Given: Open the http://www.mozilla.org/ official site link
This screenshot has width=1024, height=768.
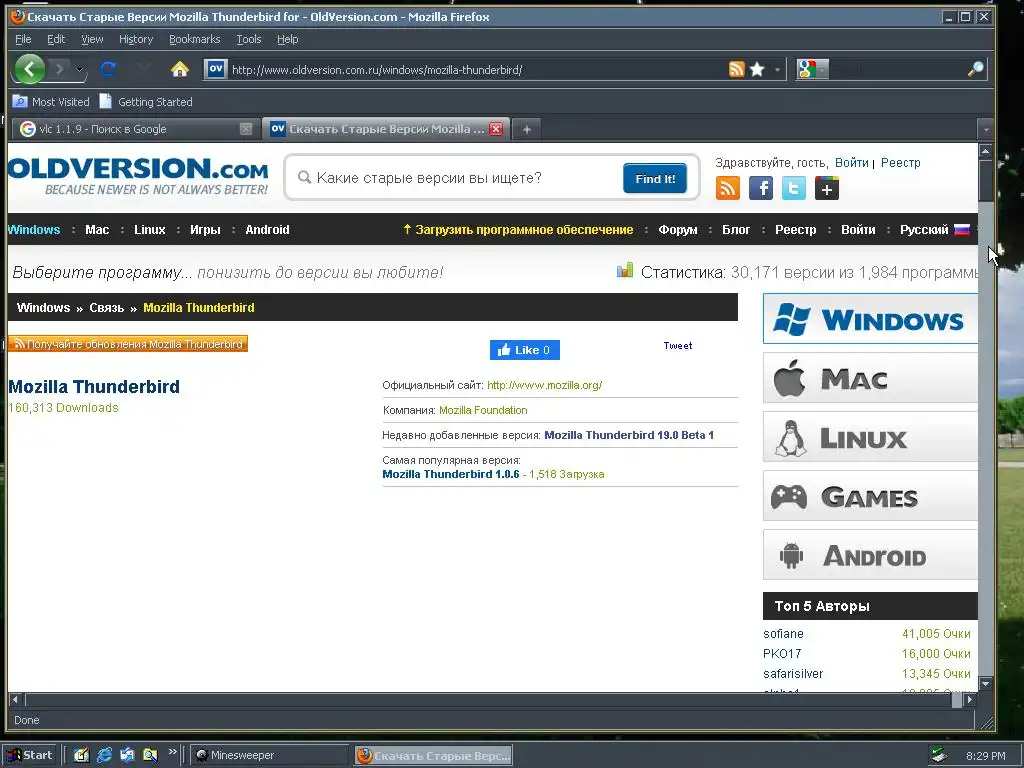Looking at the screenshot, I should 545,385.
